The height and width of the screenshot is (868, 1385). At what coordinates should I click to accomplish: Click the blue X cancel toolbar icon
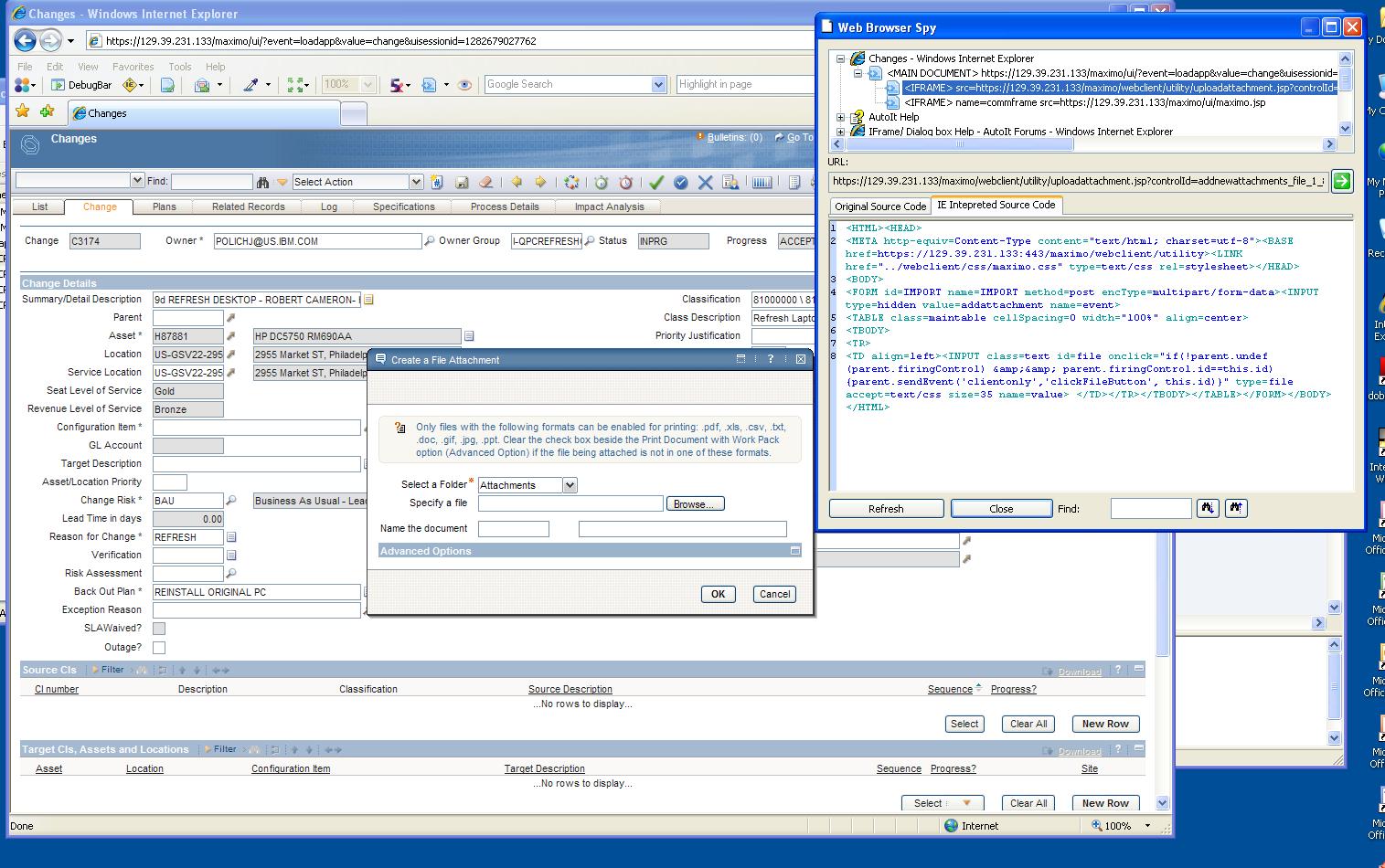705,182
